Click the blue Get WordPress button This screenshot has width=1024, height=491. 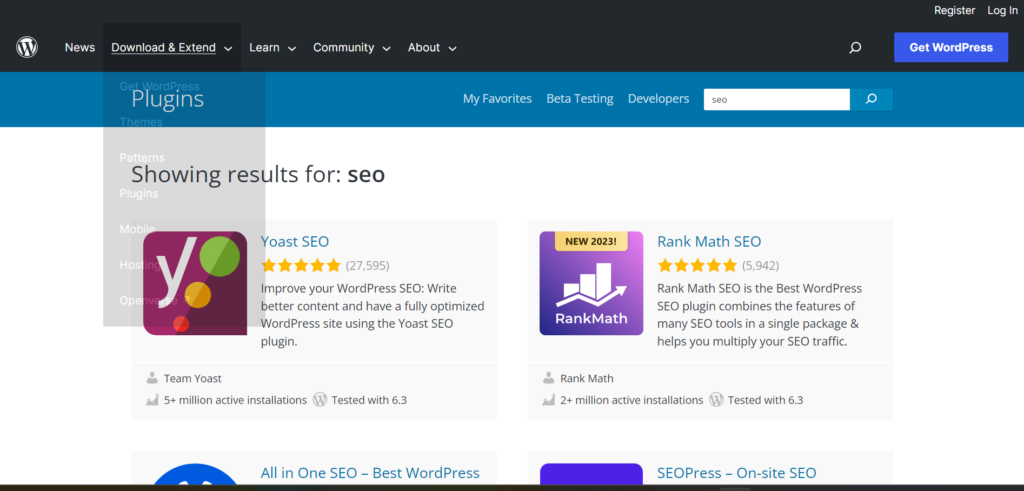(x=951, y=48)
